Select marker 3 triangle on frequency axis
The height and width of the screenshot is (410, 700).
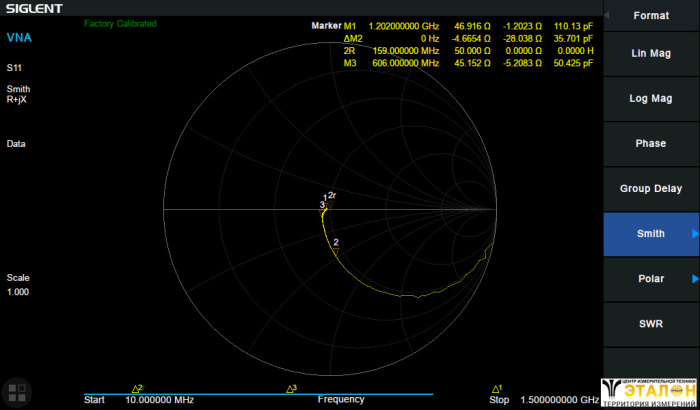(x=292, y=389)
